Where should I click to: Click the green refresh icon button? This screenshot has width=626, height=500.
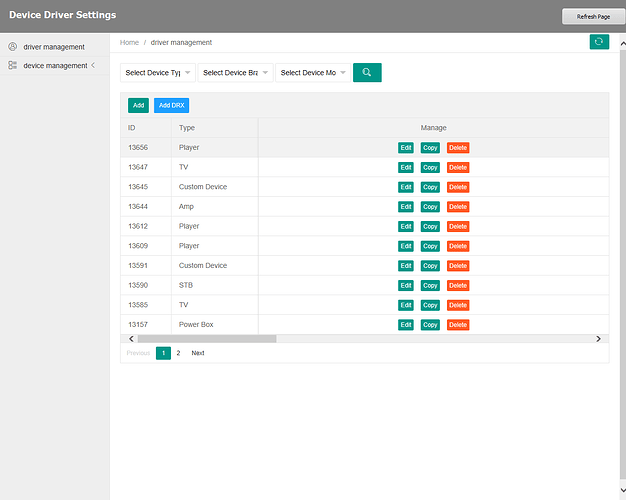[599, 42]
